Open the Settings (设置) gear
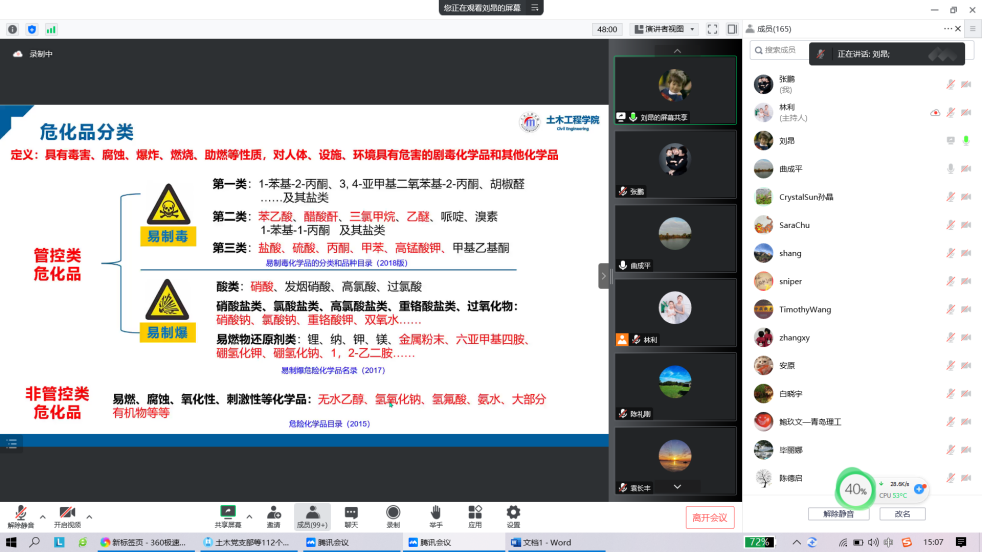This screenshot has height=552, width=982. tap(513, 515)
